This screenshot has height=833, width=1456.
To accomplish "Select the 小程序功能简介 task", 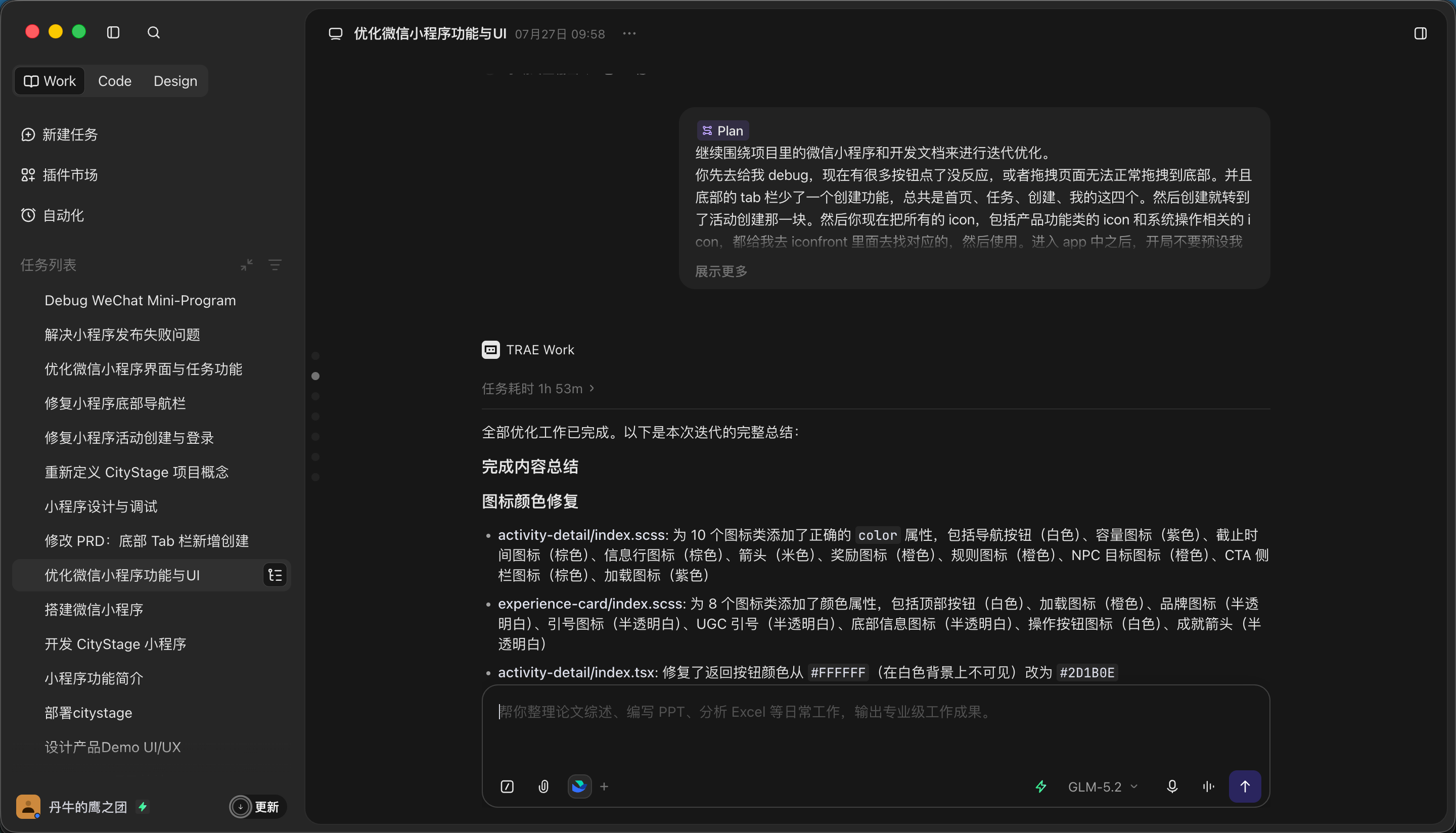I will 152,678.
